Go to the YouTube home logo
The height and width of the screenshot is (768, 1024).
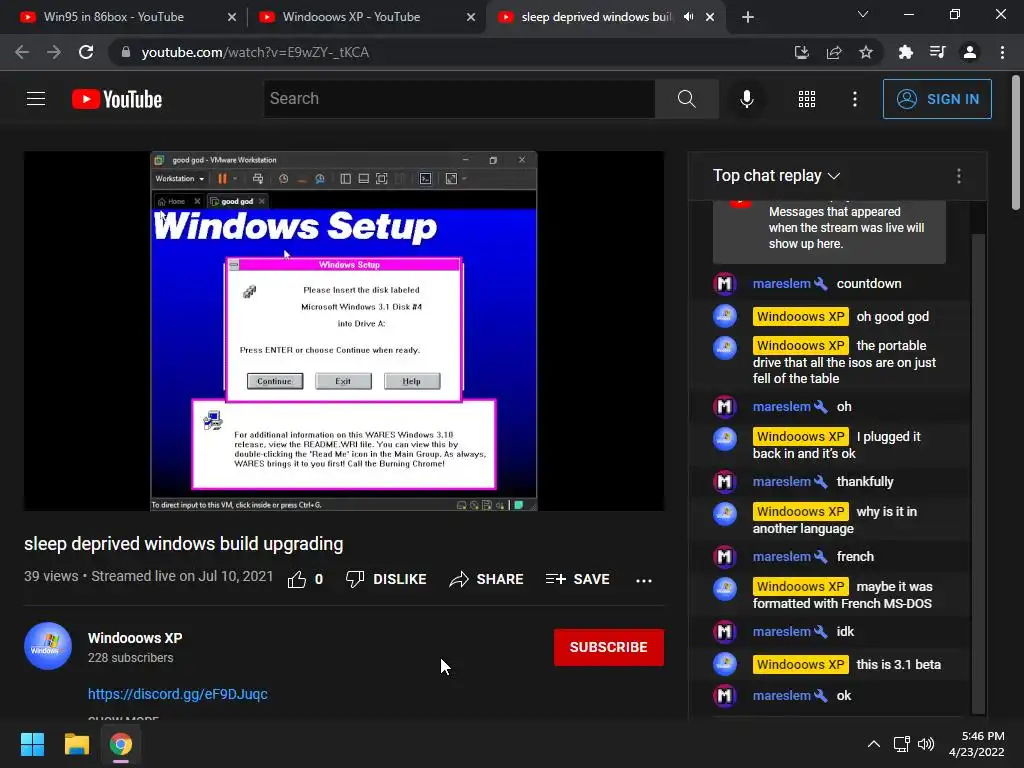tap(117, 99)
